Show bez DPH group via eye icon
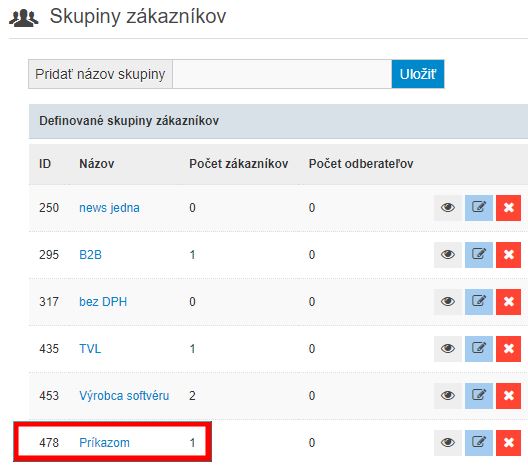Image resolution: width=528 pixels, height=468 pixels. [x=448, y=302]
